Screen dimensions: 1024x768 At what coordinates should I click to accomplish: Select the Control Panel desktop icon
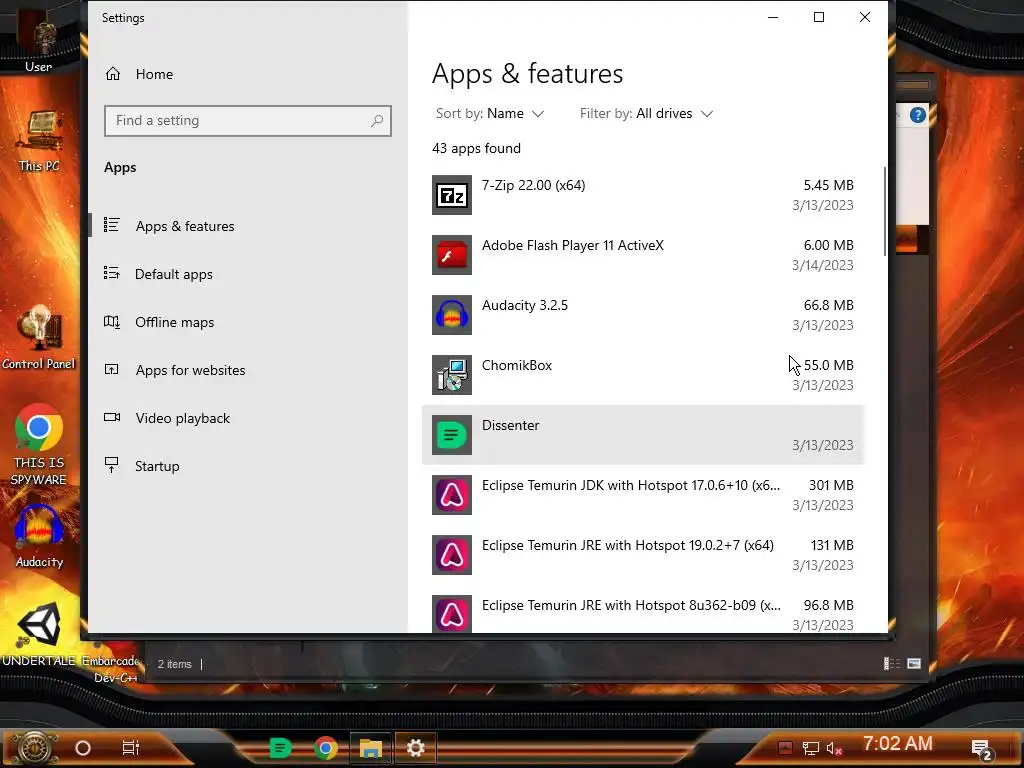click(x=39, y=338)
